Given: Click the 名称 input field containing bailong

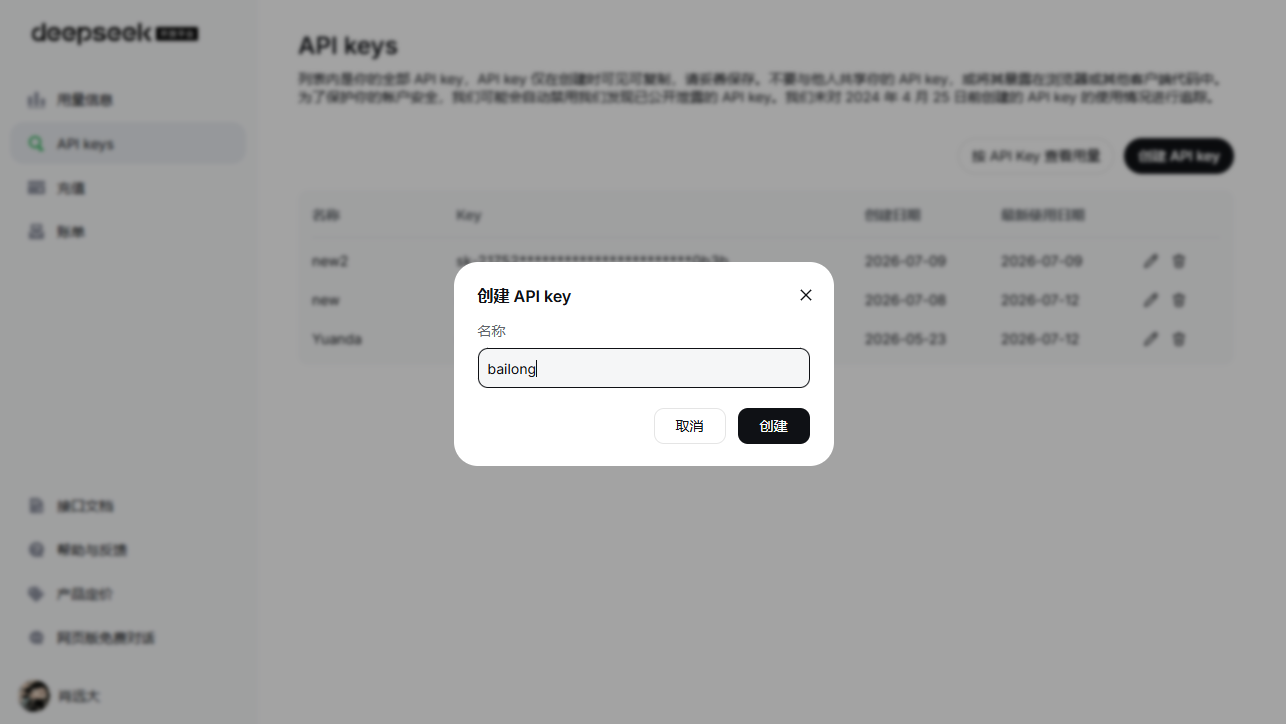Looking at the screenshot, I should coord(644,368).
